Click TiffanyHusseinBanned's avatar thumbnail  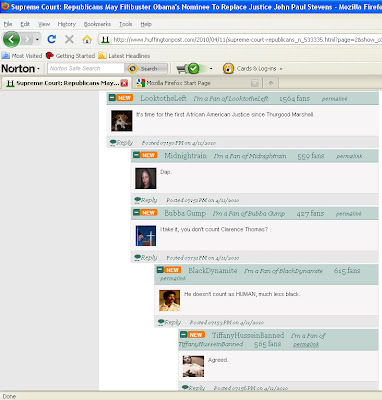(x=193, y=366)
